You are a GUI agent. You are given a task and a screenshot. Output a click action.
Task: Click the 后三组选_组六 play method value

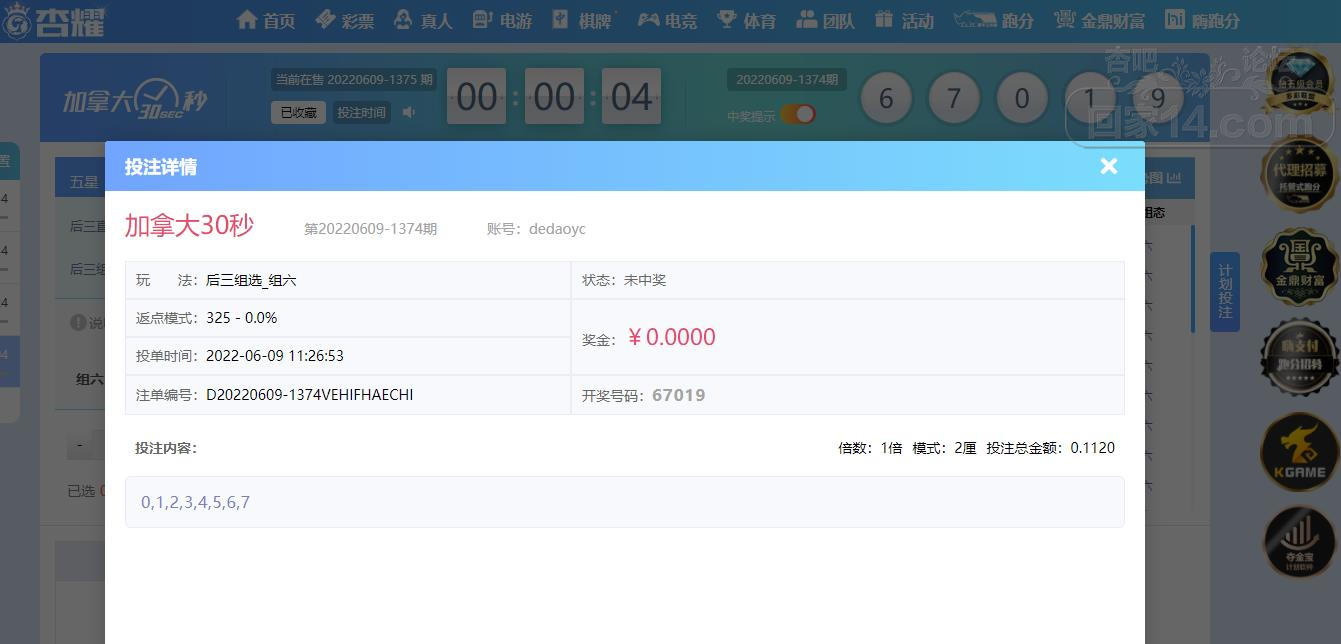click(x=251, y=280)
